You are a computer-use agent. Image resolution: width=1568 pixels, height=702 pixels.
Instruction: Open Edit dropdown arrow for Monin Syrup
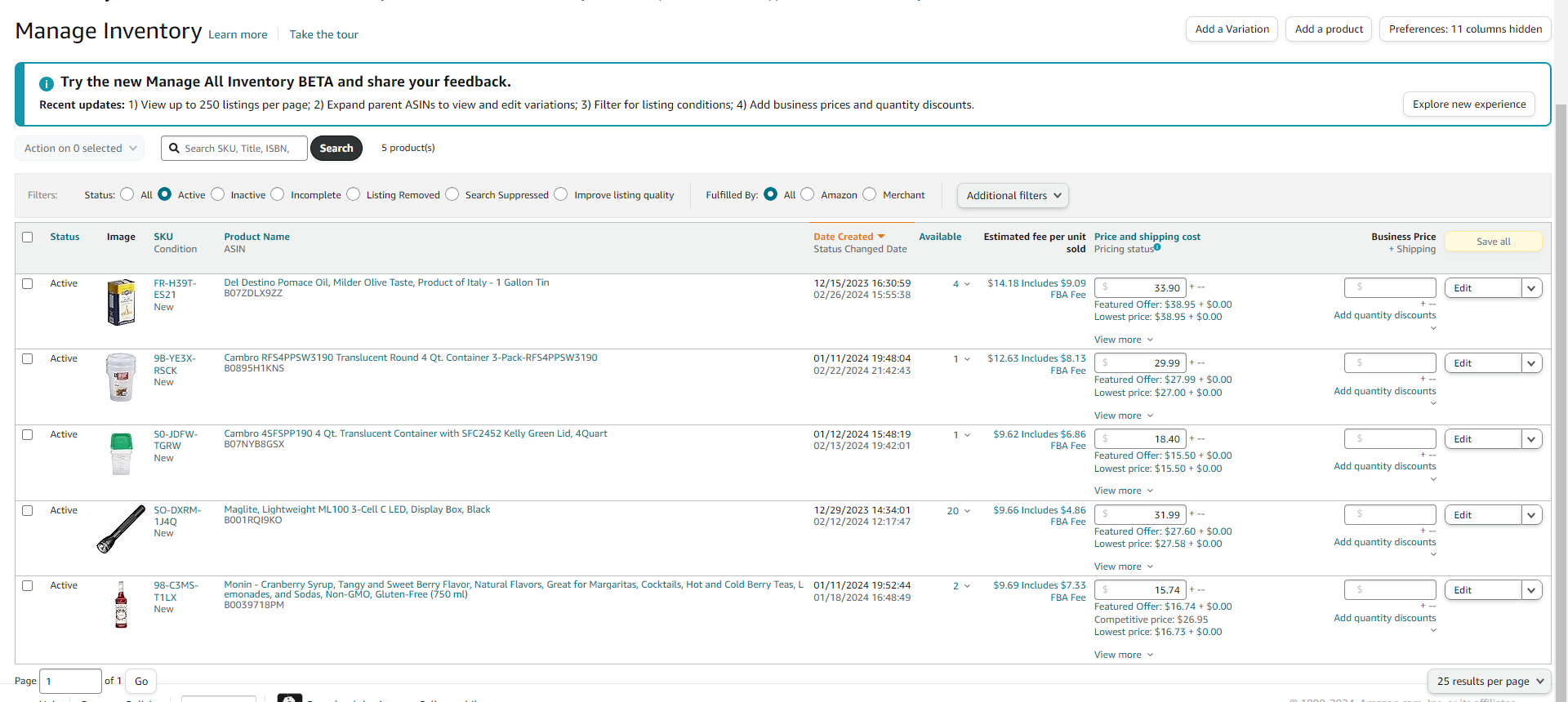click(x=1532, y=590)
